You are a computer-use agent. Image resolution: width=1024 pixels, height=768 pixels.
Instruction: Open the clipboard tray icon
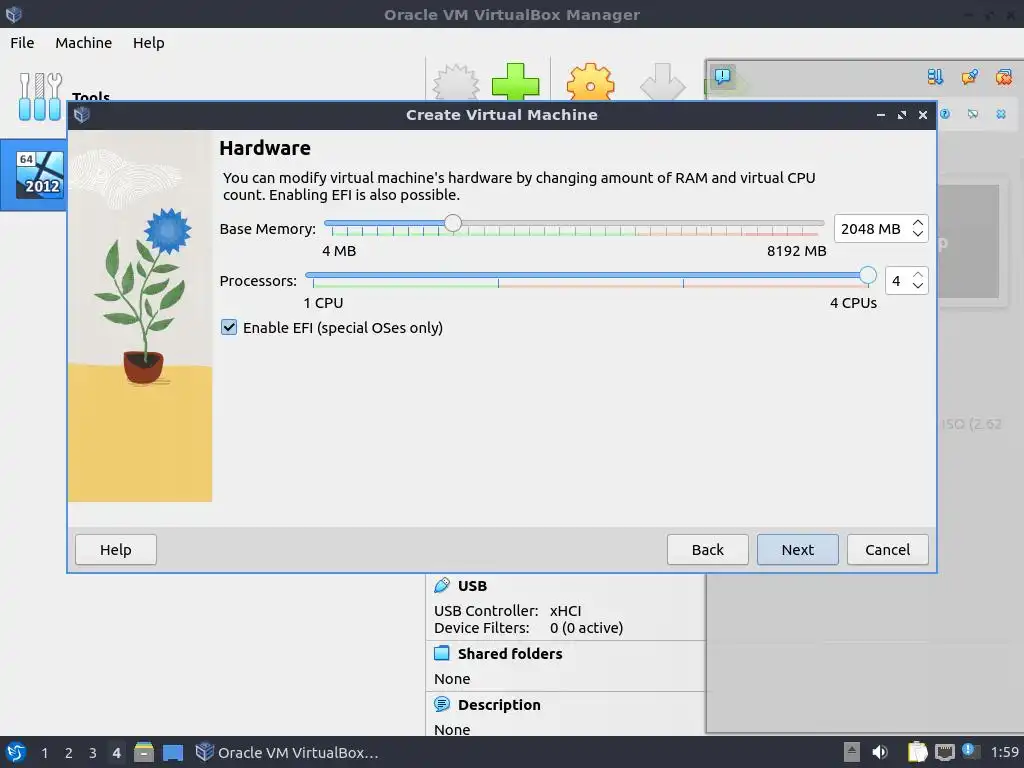click(918, 752)
